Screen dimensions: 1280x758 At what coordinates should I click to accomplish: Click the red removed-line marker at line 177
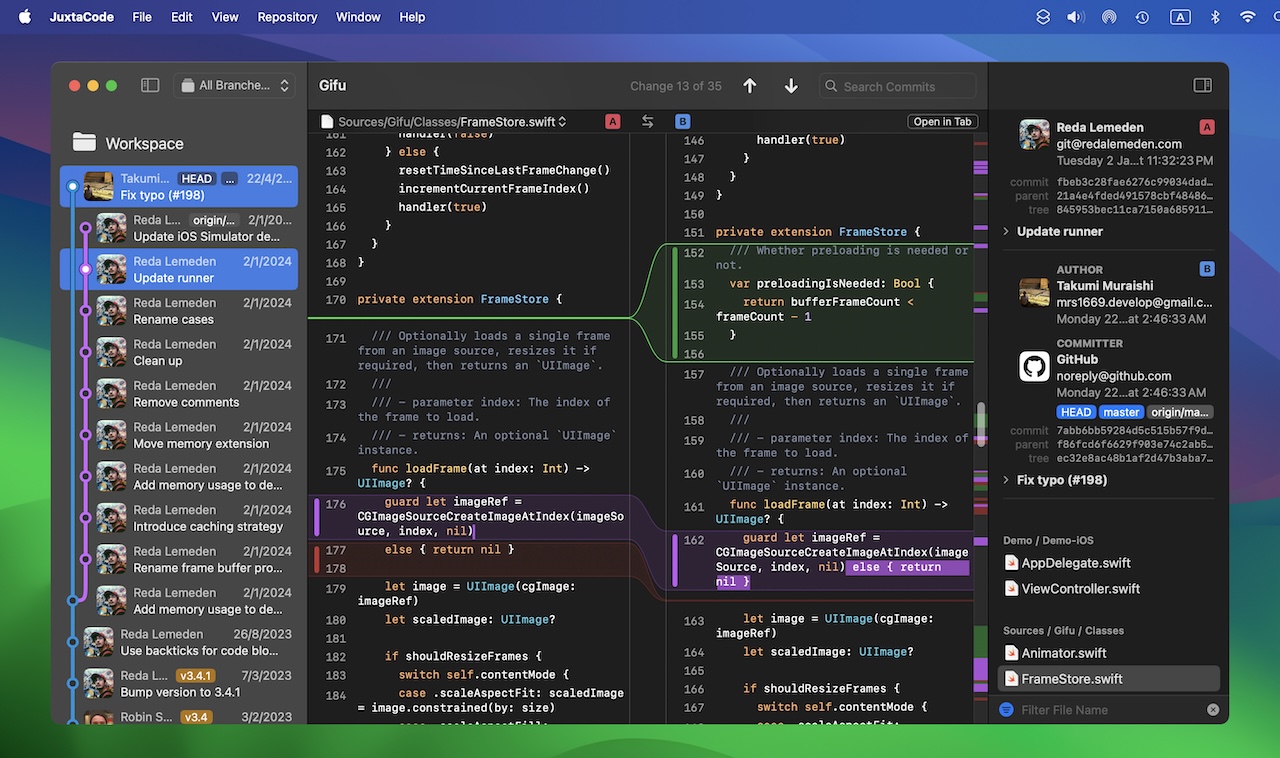tap(316, 559)
